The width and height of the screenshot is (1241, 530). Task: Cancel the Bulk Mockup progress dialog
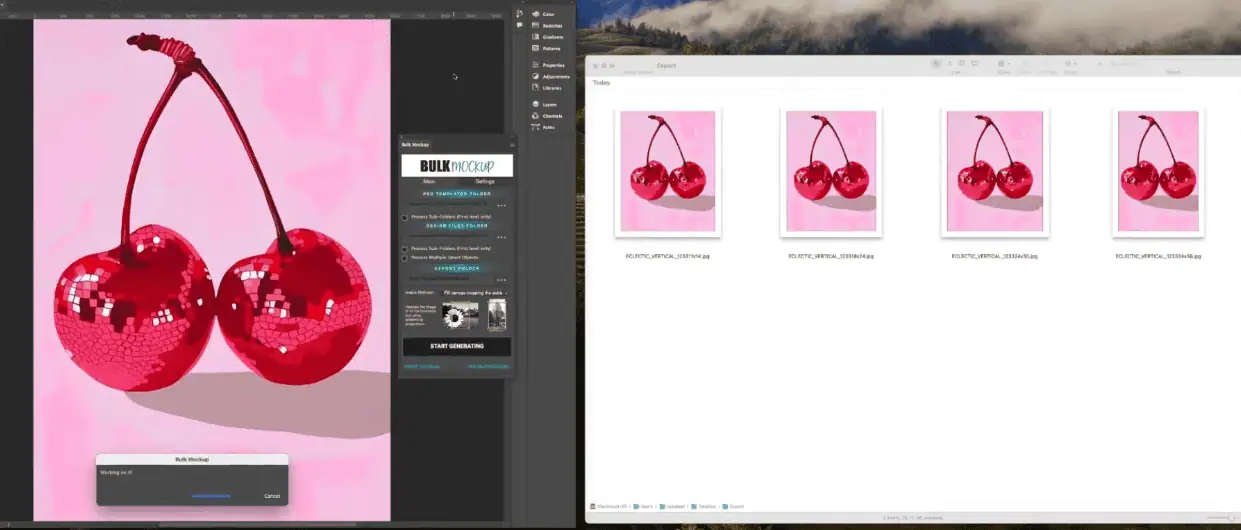[x=272, y=496]
